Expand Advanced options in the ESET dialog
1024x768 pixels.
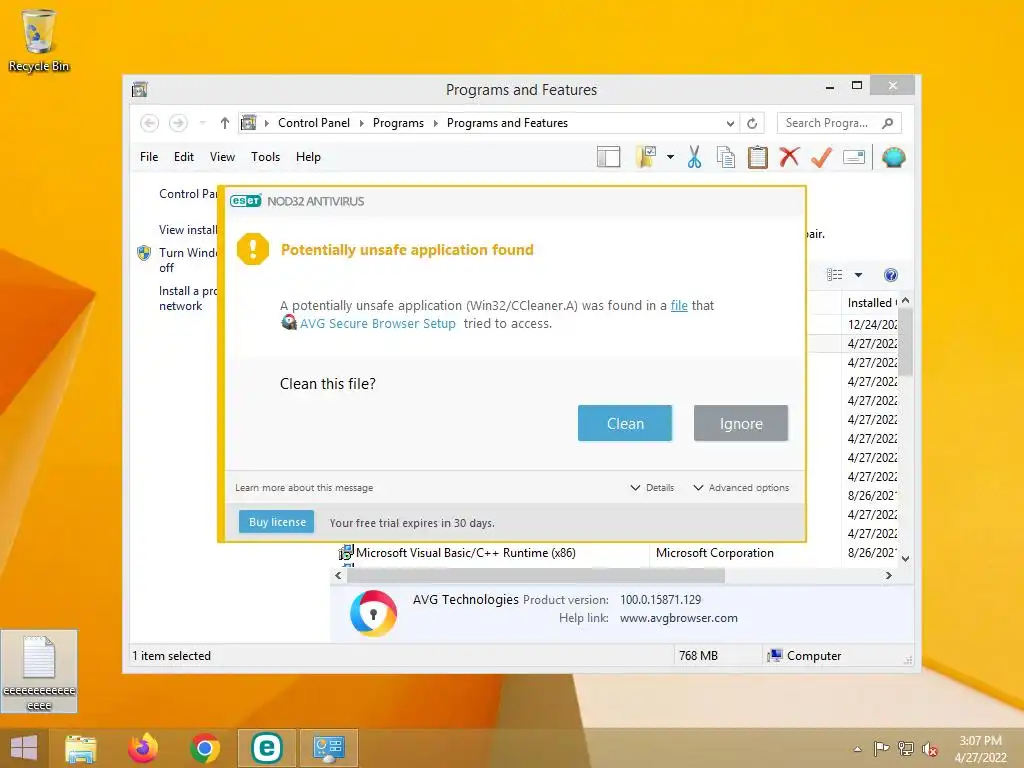pos(741,488)
